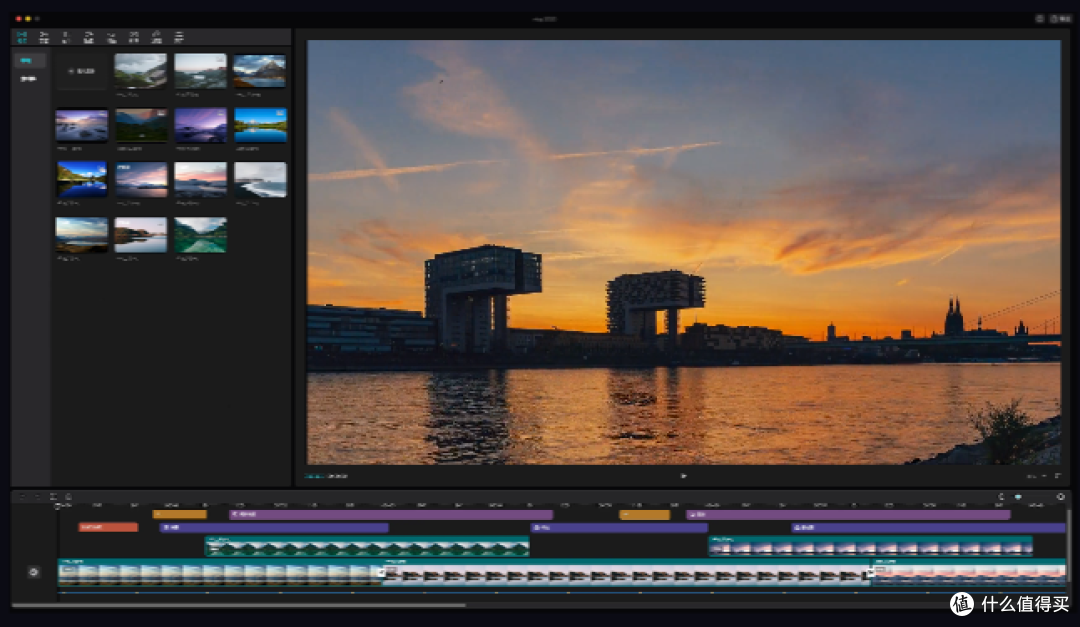Image resolution: width=1080 pixels, height=627 pixels.
Task: Select the cloudy sky over brown shoreline thumbnail
Action: tap(82, 235)
